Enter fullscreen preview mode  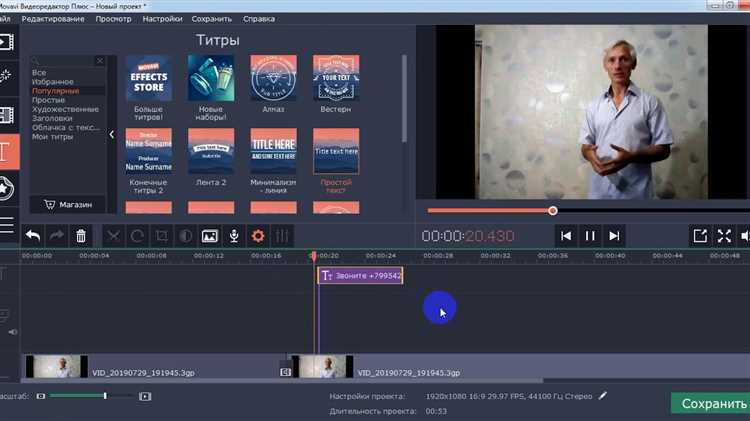tap(724, 236)
